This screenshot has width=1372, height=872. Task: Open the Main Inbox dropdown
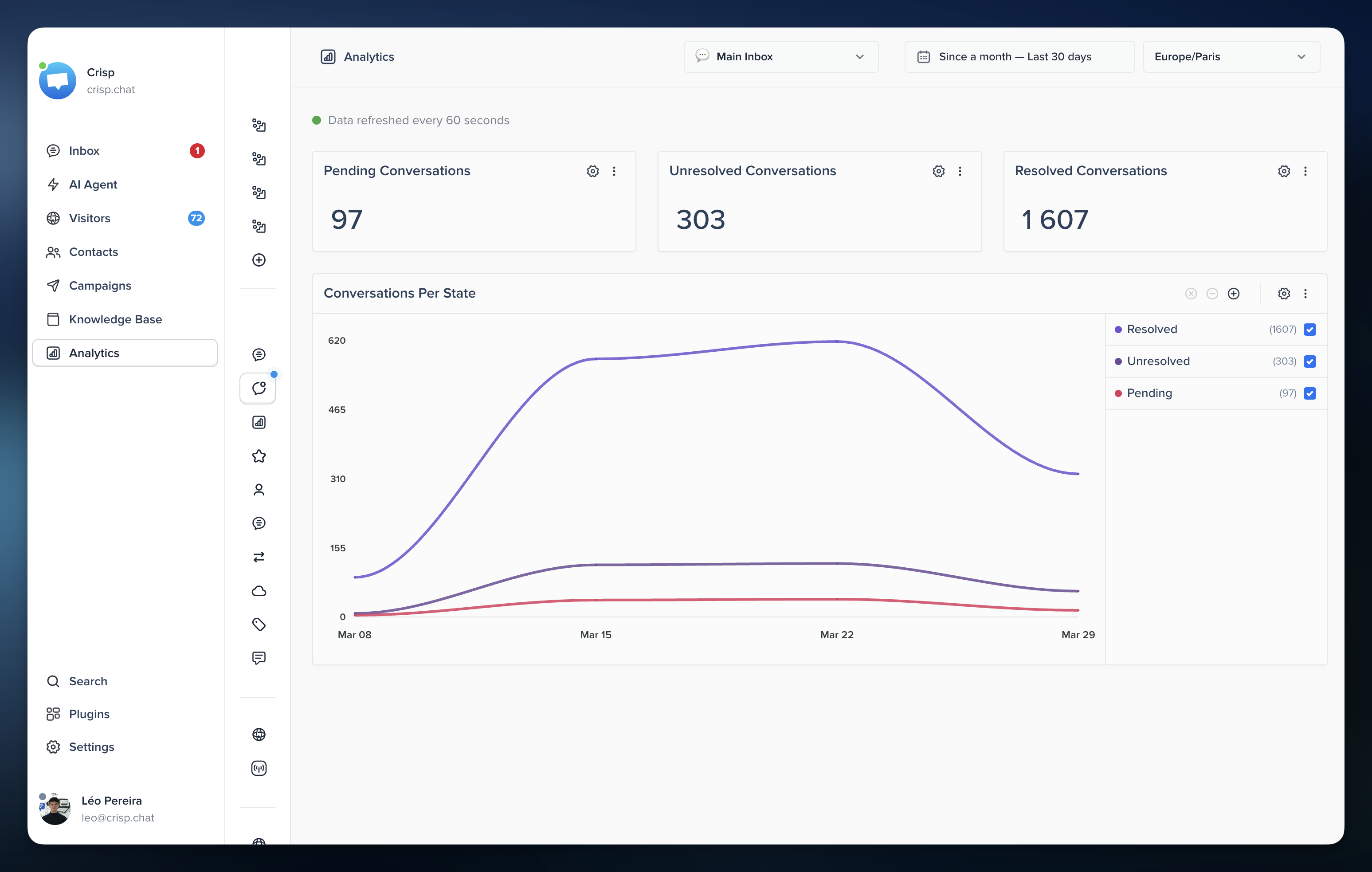(780, 56)
